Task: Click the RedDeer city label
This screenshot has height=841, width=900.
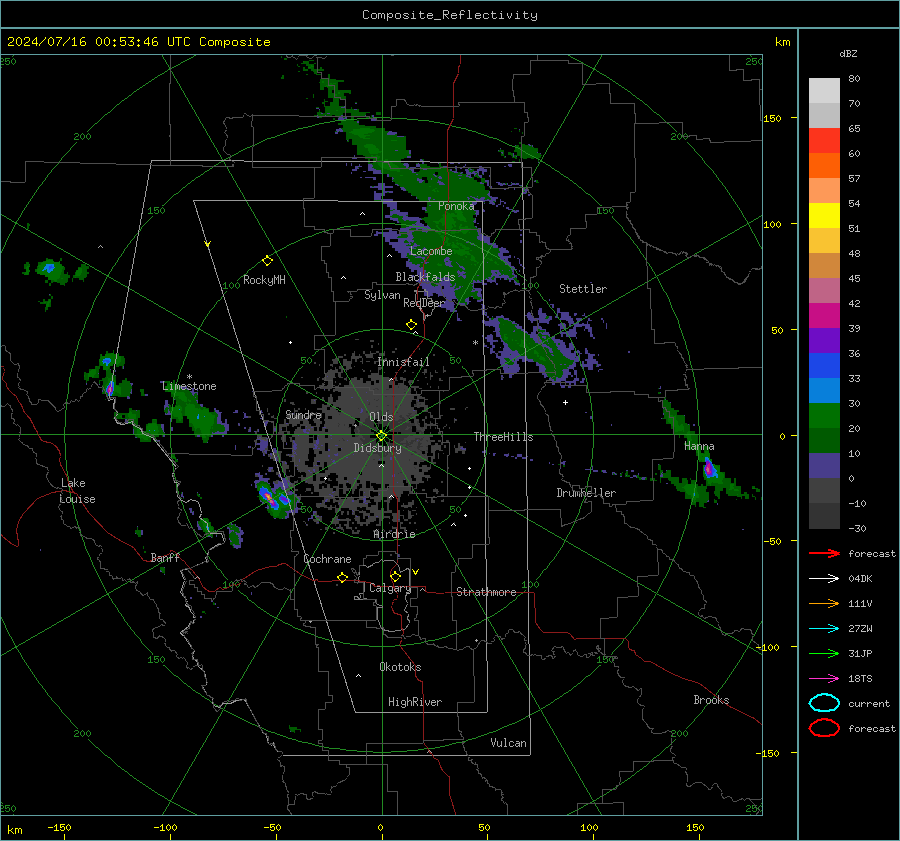Action: click(x=424, y=303)
